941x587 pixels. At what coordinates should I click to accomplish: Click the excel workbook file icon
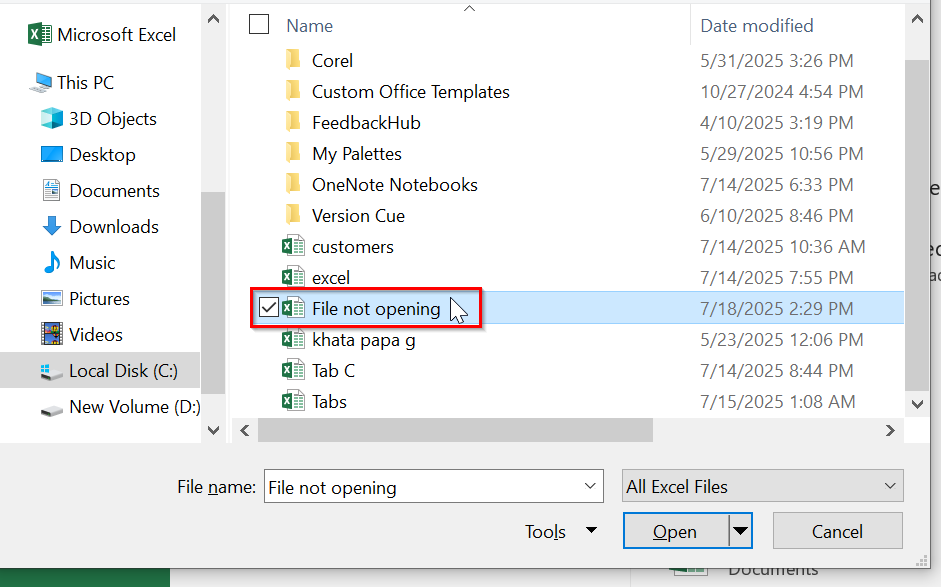[x=293, y=277]
